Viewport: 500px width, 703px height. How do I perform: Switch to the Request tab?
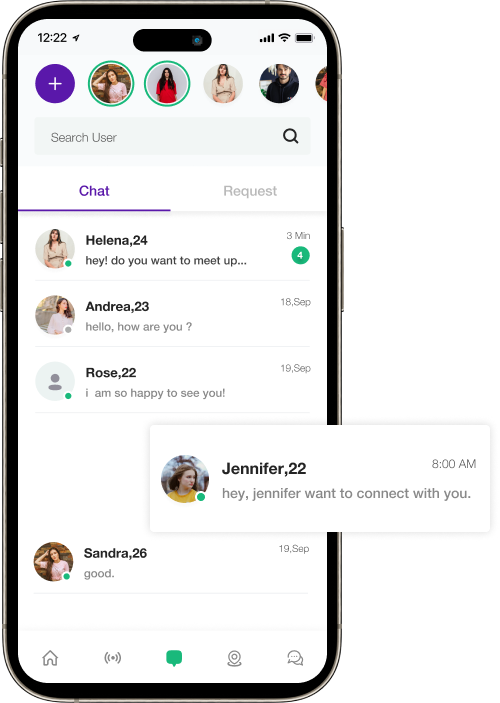click(250, 191)
